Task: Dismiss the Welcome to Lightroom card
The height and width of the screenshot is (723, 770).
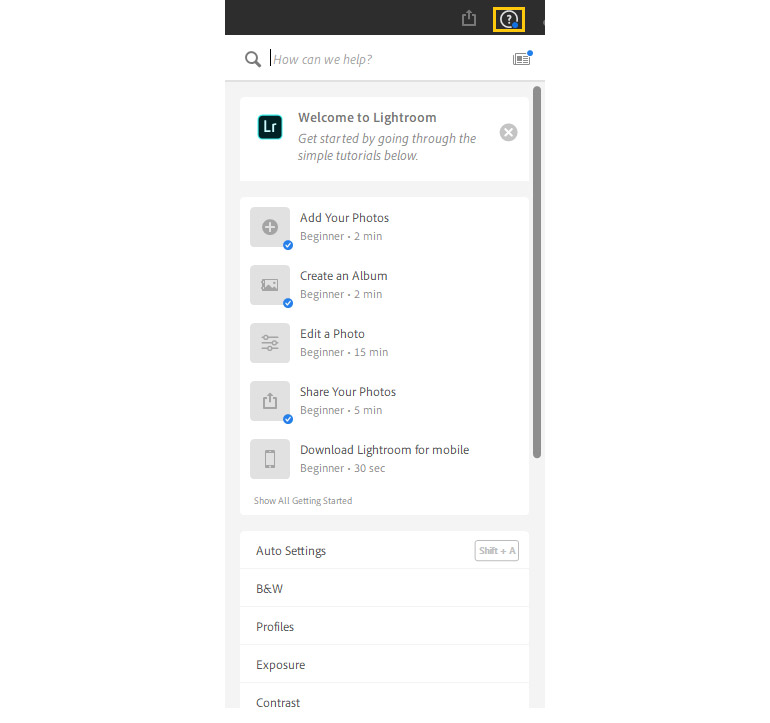Action: [508, 132]
